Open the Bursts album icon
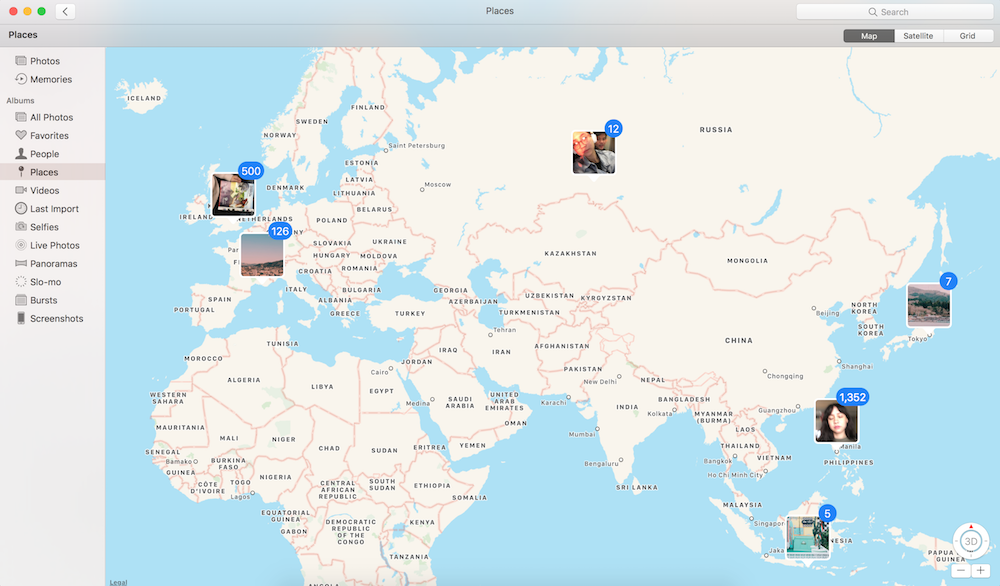The width and height of the screenshot is (1000, 586). click(21, 300)
